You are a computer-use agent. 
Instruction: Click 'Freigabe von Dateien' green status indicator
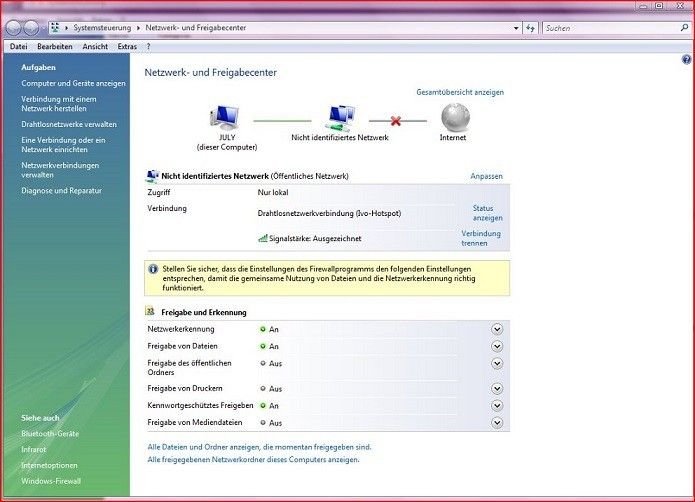(x=263, y=346)
